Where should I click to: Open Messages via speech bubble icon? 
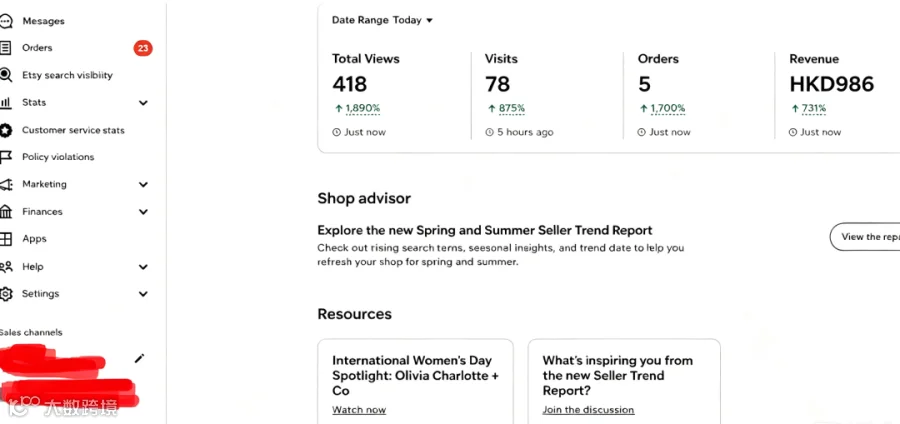[x=5, y=21]
